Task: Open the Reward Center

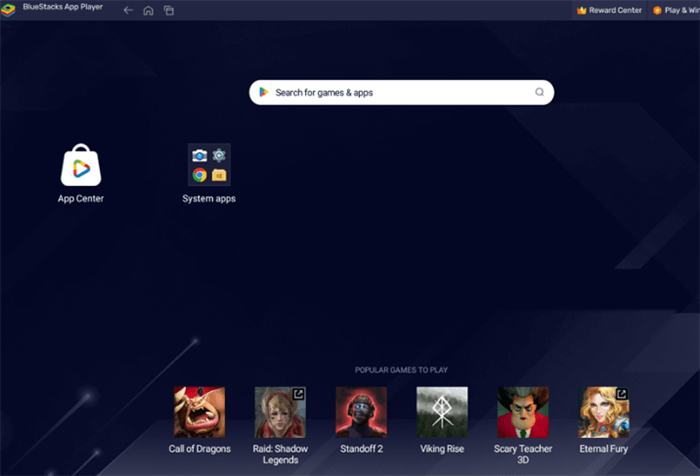Action: pos(609,10)
